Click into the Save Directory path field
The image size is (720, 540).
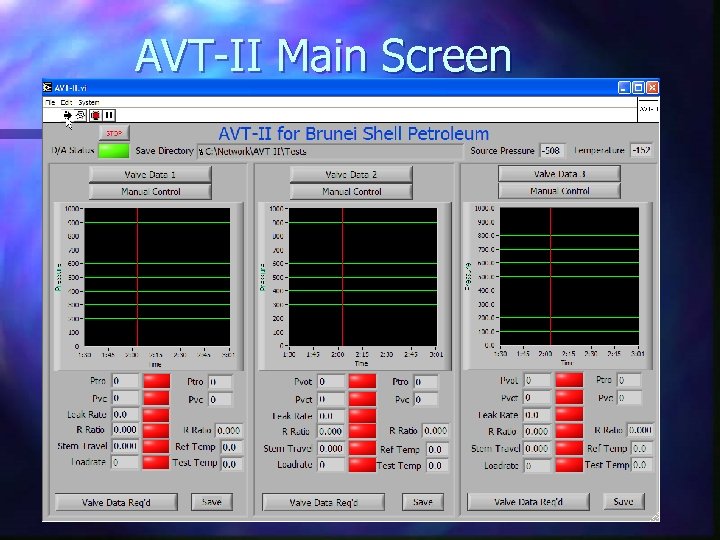pos(330,151)
